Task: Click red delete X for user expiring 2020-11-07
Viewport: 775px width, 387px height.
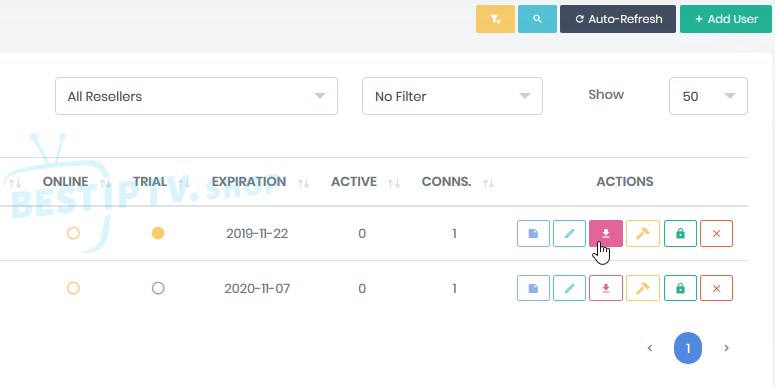Action: point(716,288)
